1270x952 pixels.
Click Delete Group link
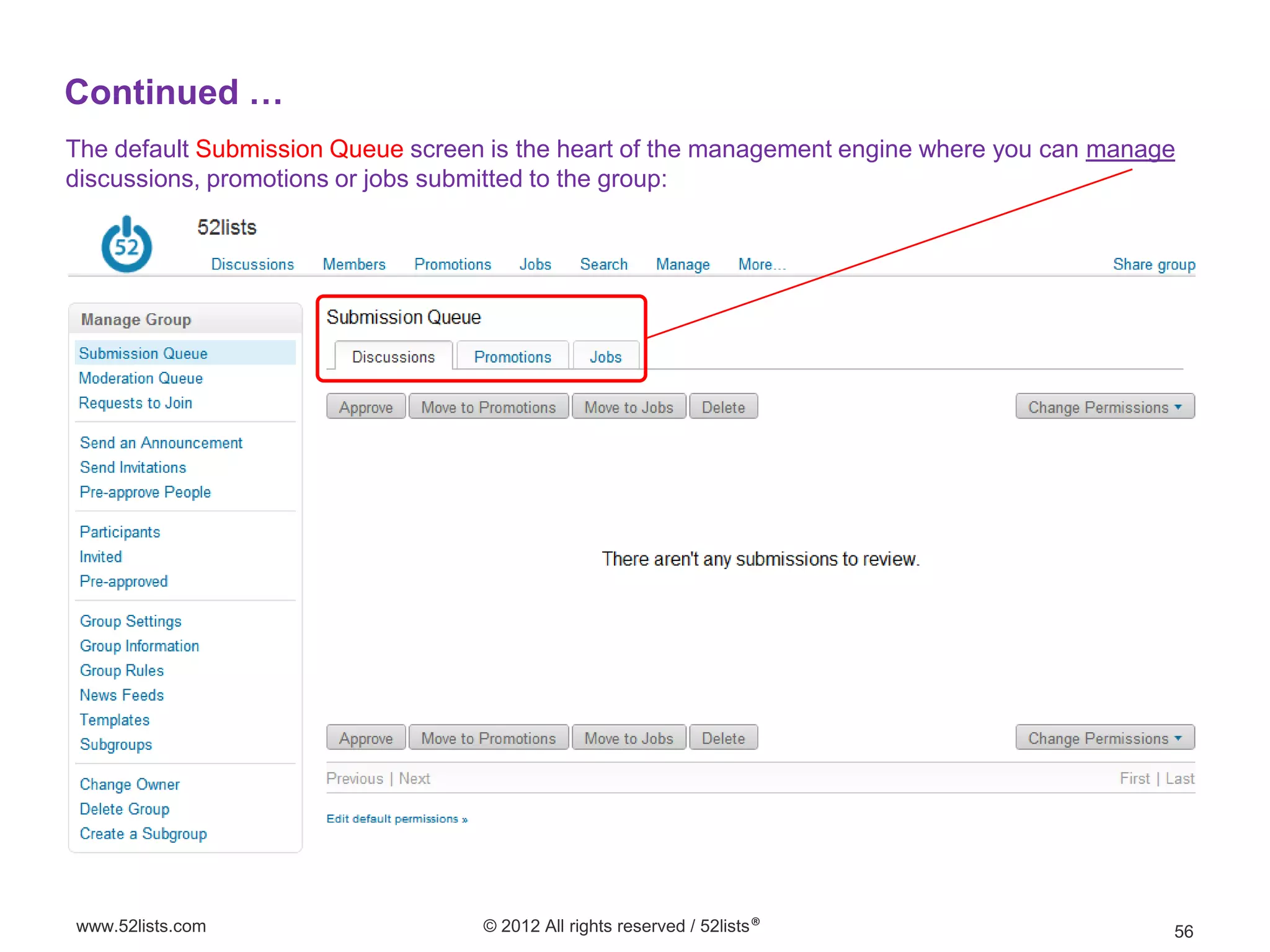pos(125,809)
